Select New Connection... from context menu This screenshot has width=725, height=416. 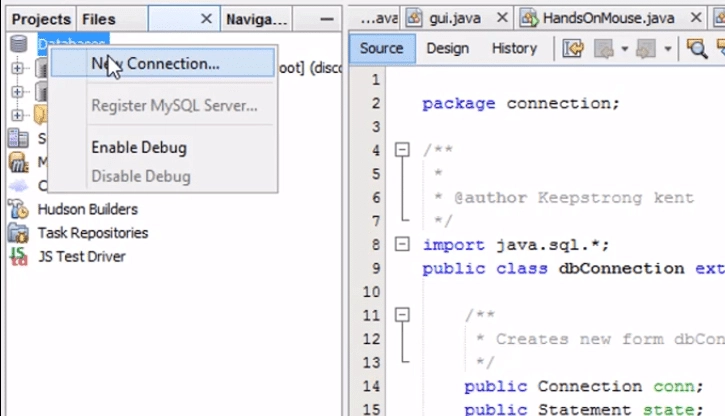155,63
